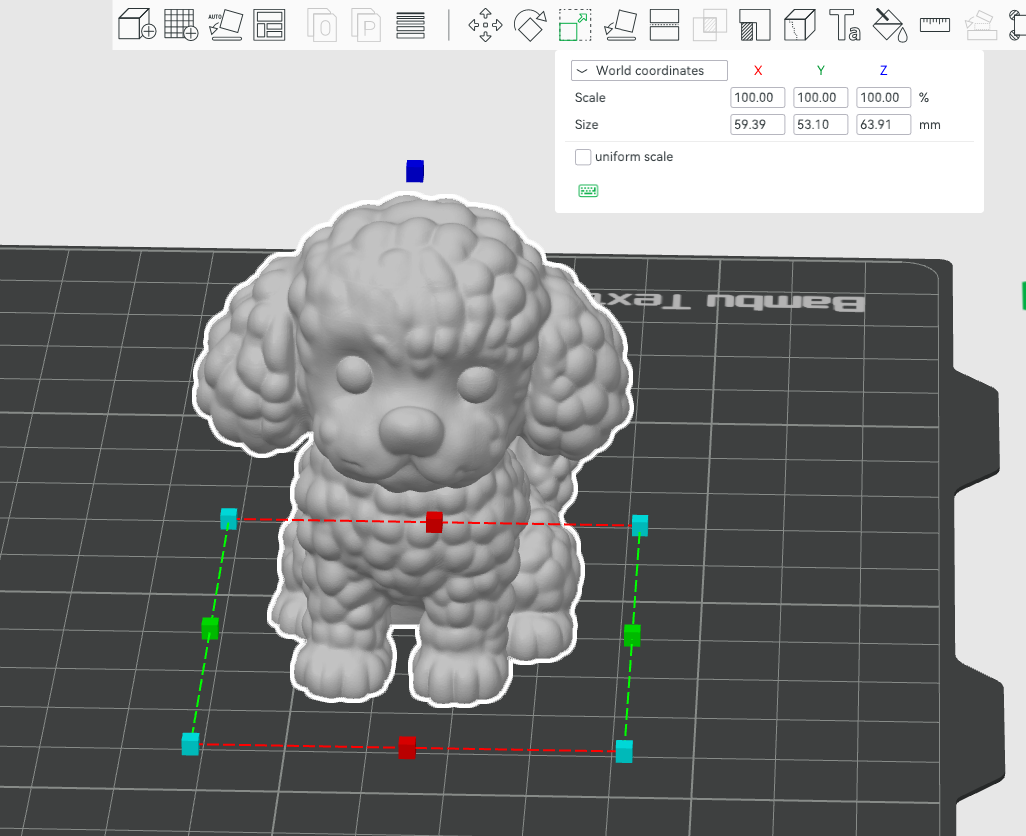
Task: Click the green keyboard shortcuts icon
Action: [588, 190]
